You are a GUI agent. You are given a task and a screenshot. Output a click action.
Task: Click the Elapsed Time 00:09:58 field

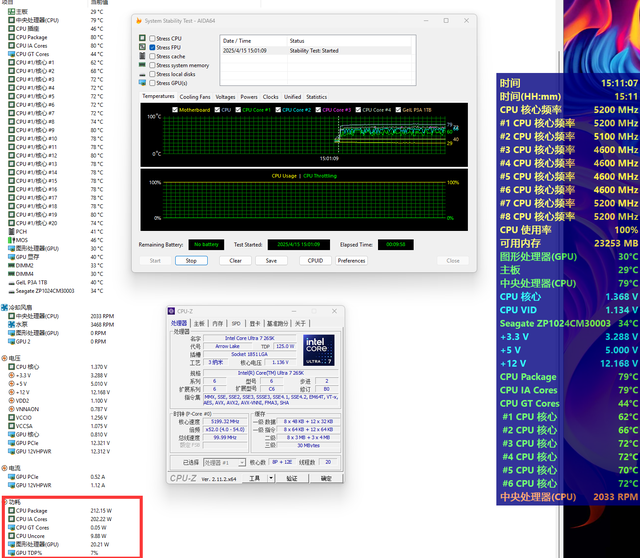pos(396,245)
